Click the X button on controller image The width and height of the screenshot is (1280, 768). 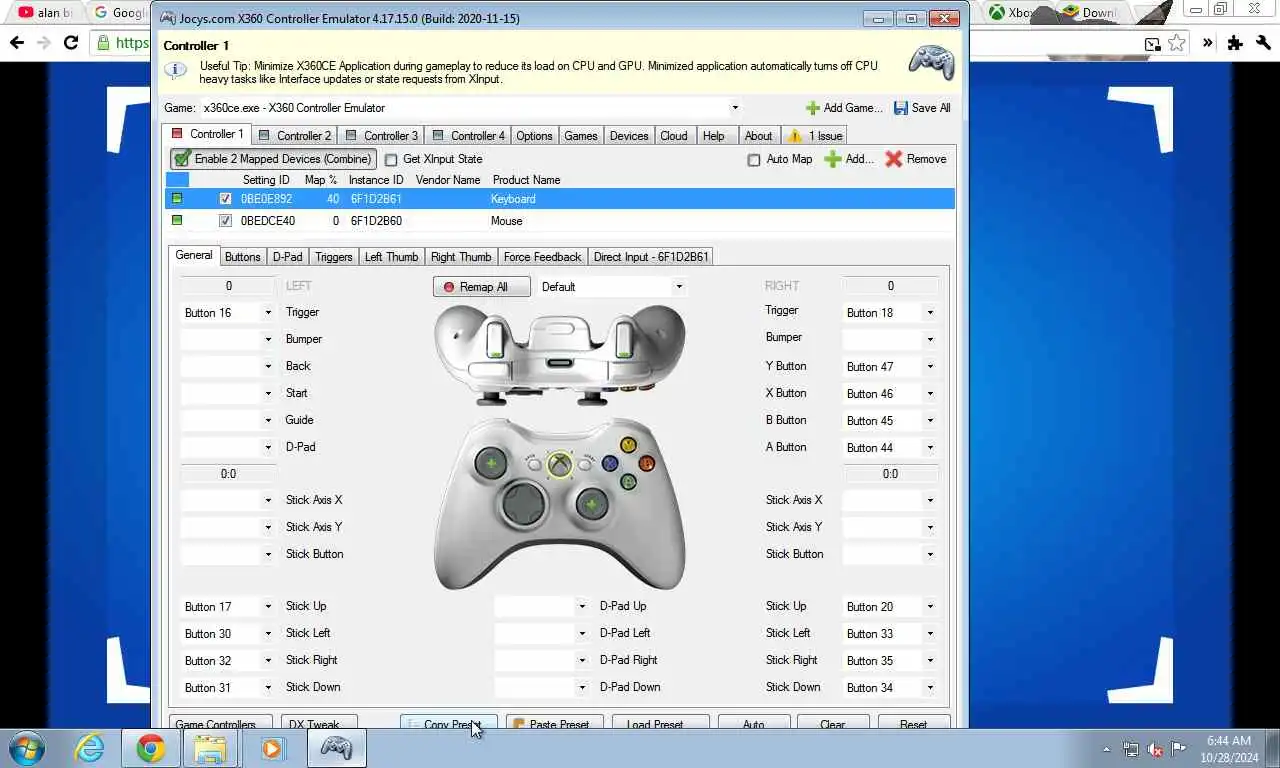[x=610, y=463]
